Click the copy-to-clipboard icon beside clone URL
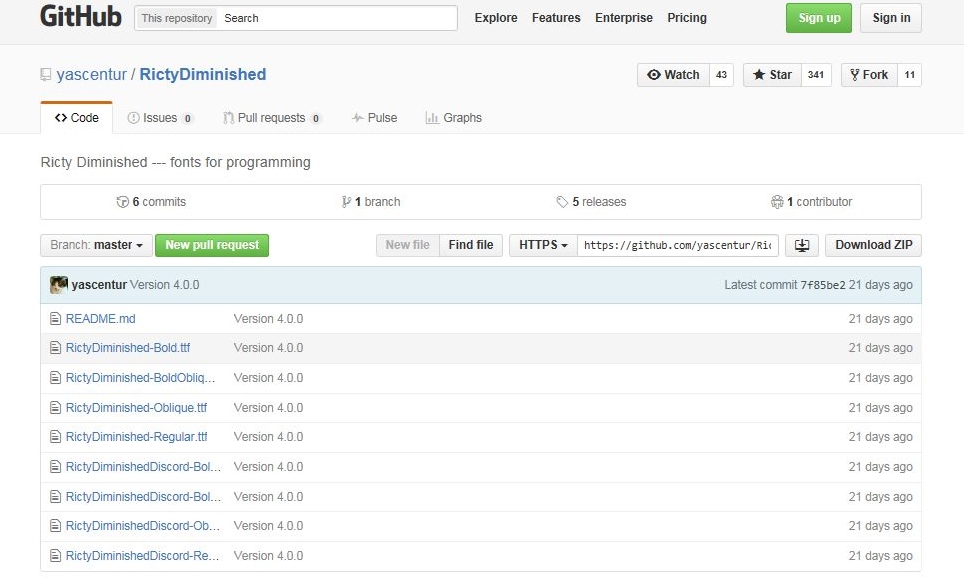964x578 pixels. click(801, 245)
